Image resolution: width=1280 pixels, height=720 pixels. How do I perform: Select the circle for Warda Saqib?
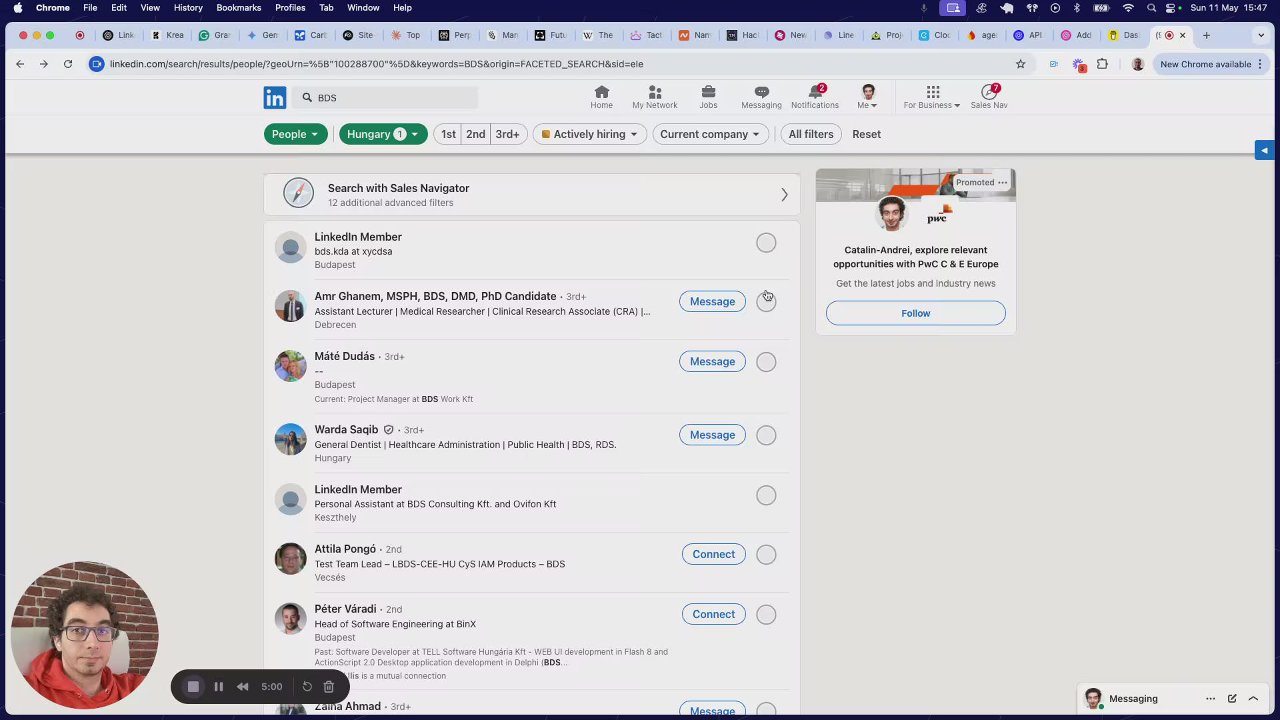pos(766,435)
